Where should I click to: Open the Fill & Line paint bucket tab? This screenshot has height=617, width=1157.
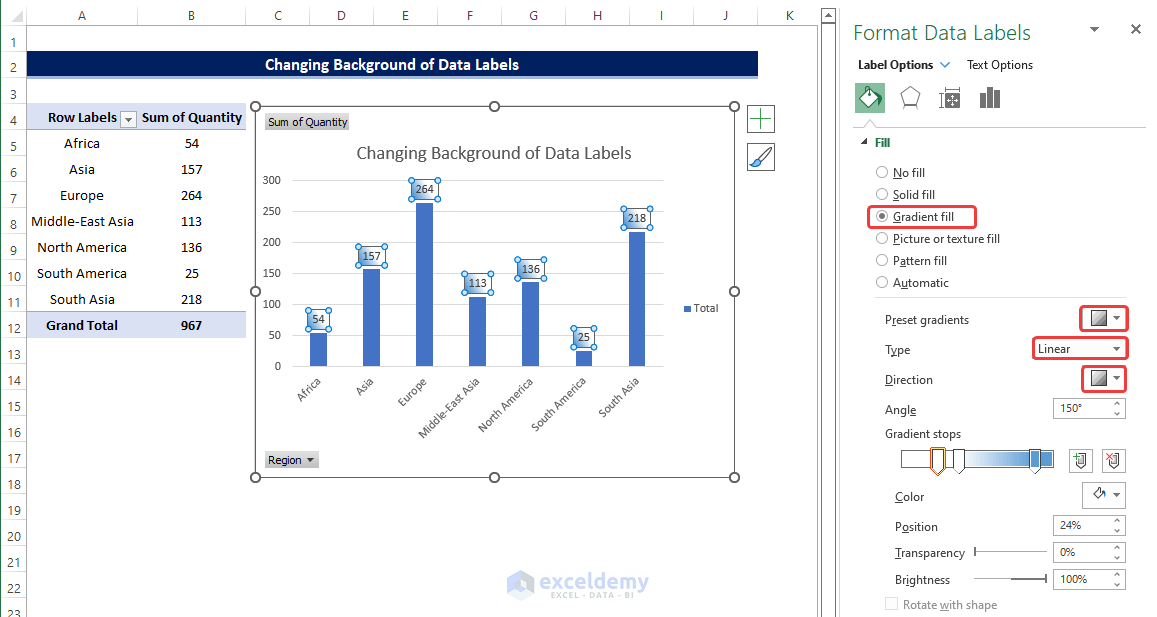click(x=869, y=98)
